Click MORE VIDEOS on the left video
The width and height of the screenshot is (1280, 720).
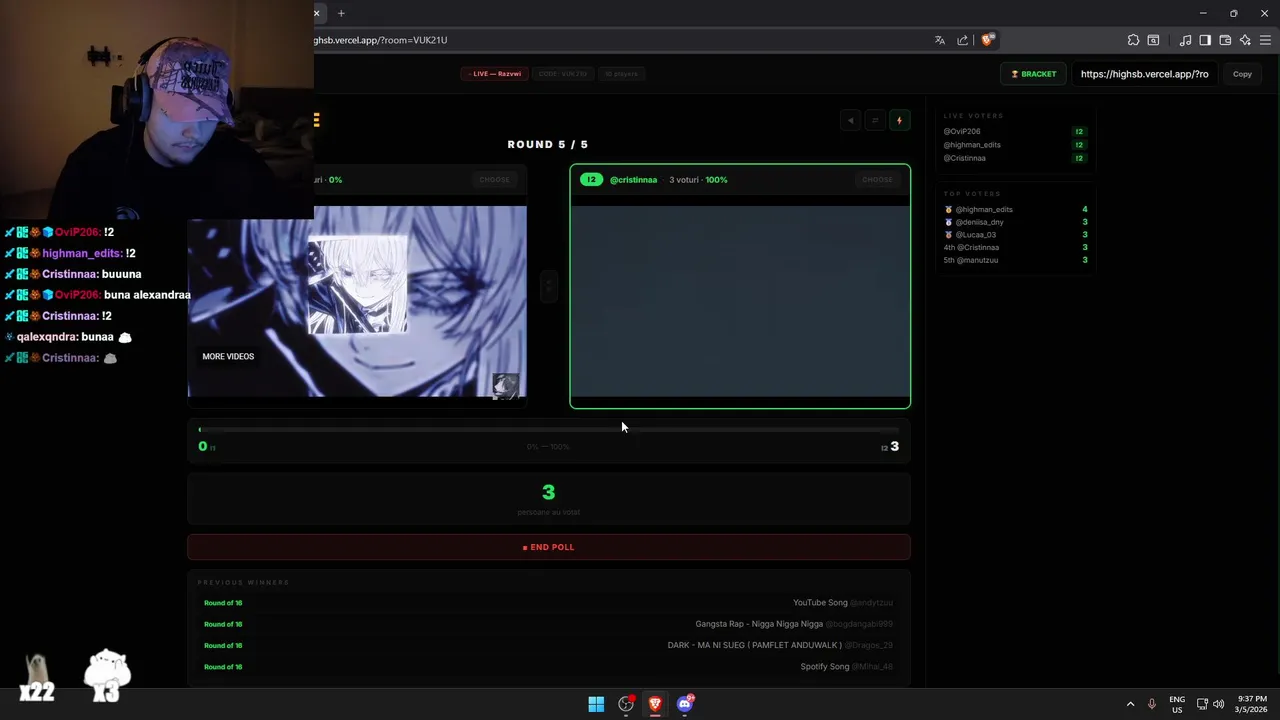coord(228,357)
